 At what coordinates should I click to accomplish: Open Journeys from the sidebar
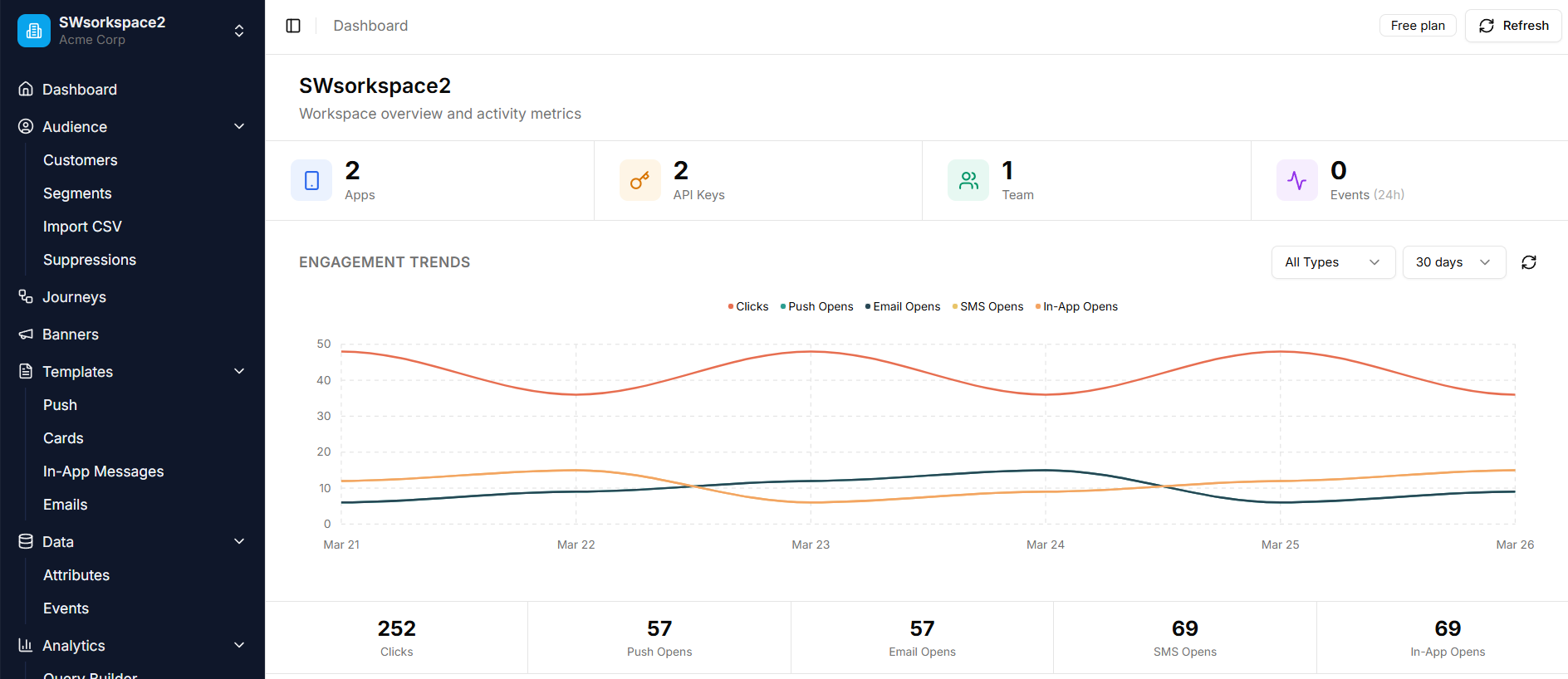(74, 297)
